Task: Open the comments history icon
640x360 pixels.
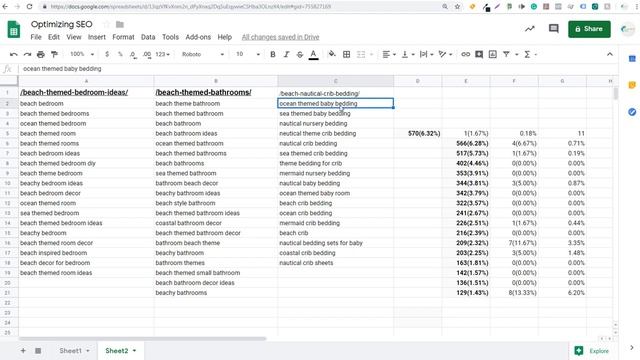Action: point(553,29)
